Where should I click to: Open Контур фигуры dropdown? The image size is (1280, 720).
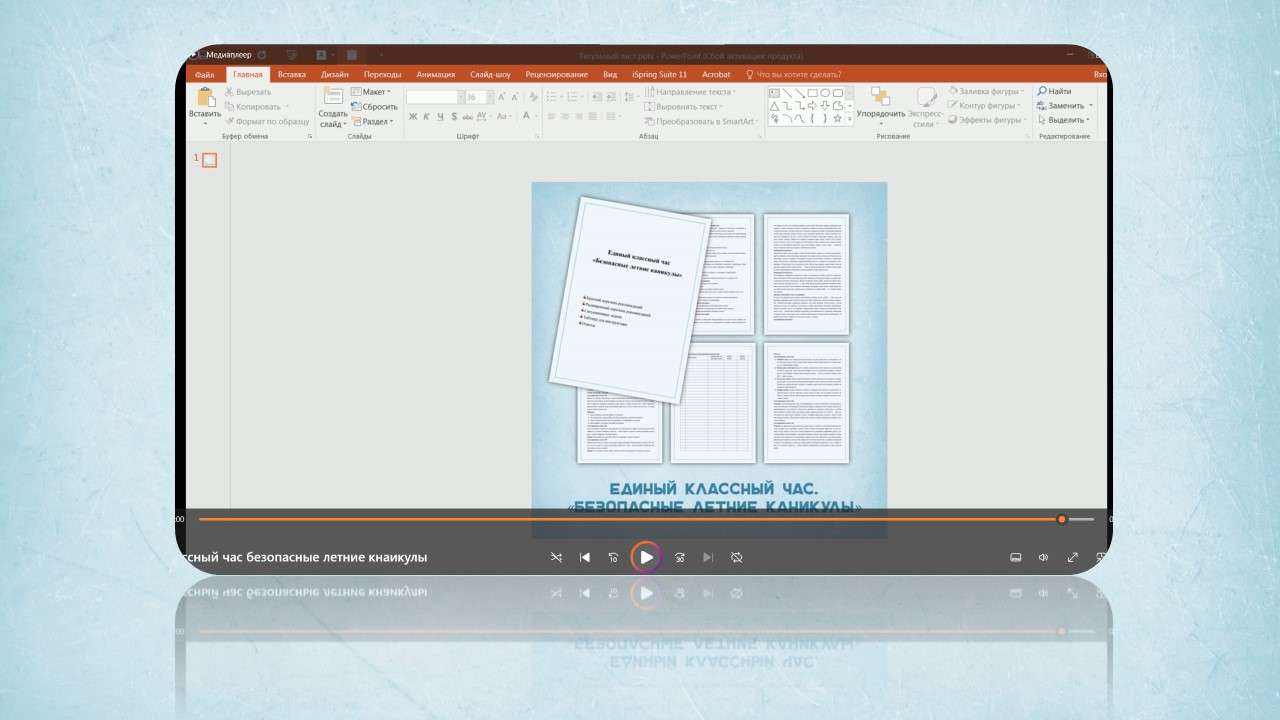tap(984, 106)
